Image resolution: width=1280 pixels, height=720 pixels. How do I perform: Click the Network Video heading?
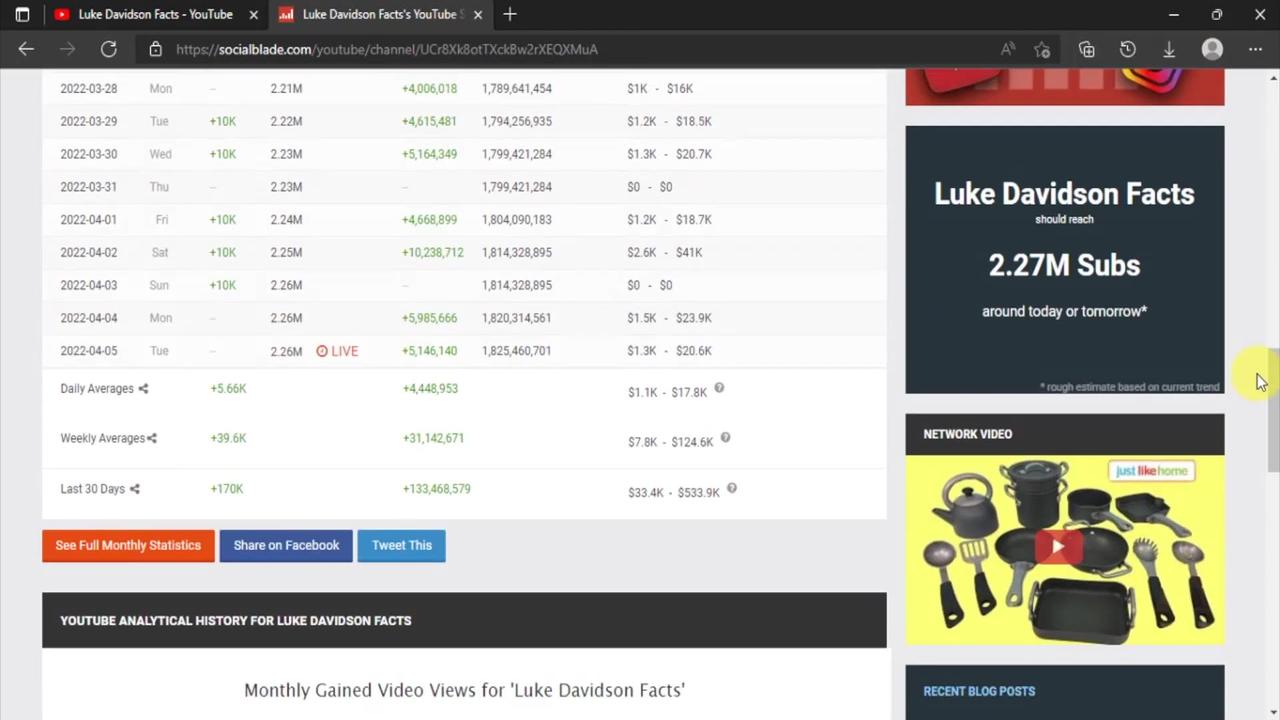click(967, 434)
